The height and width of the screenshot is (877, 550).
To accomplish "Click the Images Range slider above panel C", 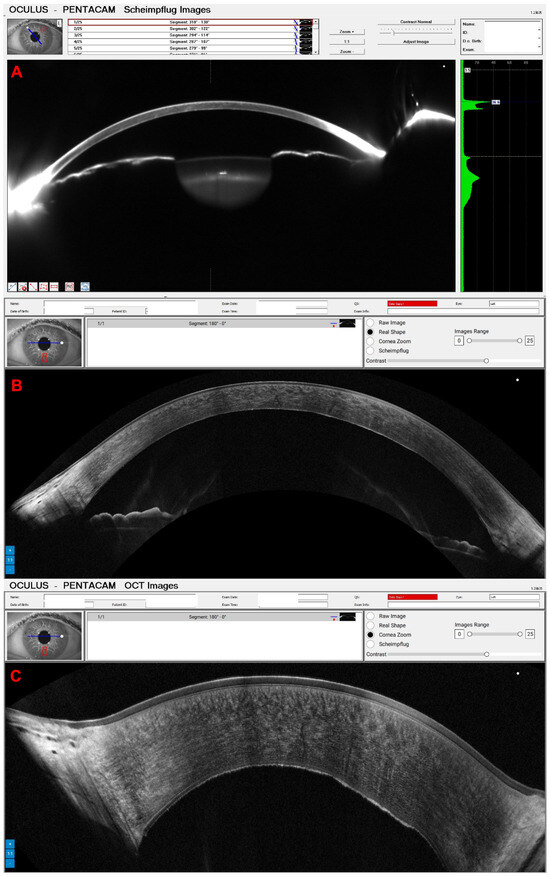I will (x=495, y=634).
